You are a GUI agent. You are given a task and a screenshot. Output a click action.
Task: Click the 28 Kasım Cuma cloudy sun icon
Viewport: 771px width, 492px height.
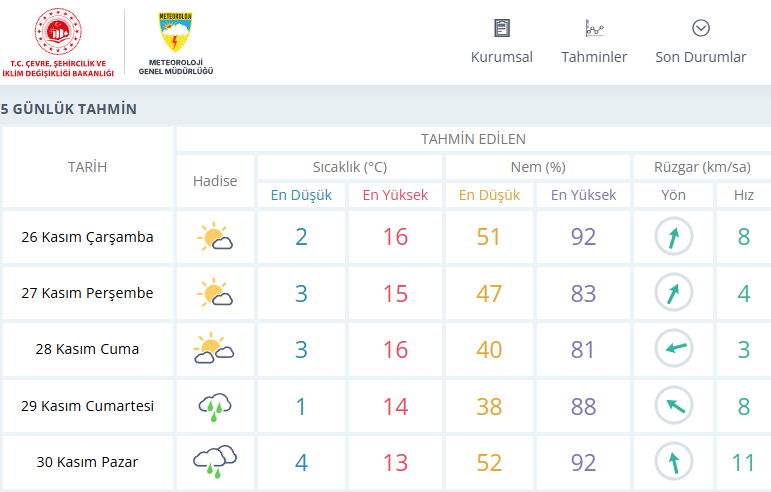tap(214, 350)
